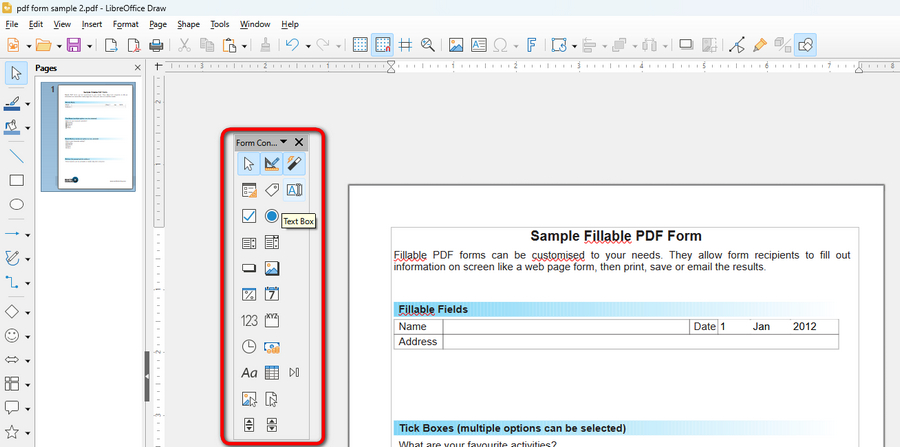
Task: Open the Shape menu
Action: (x=188, y=23)
